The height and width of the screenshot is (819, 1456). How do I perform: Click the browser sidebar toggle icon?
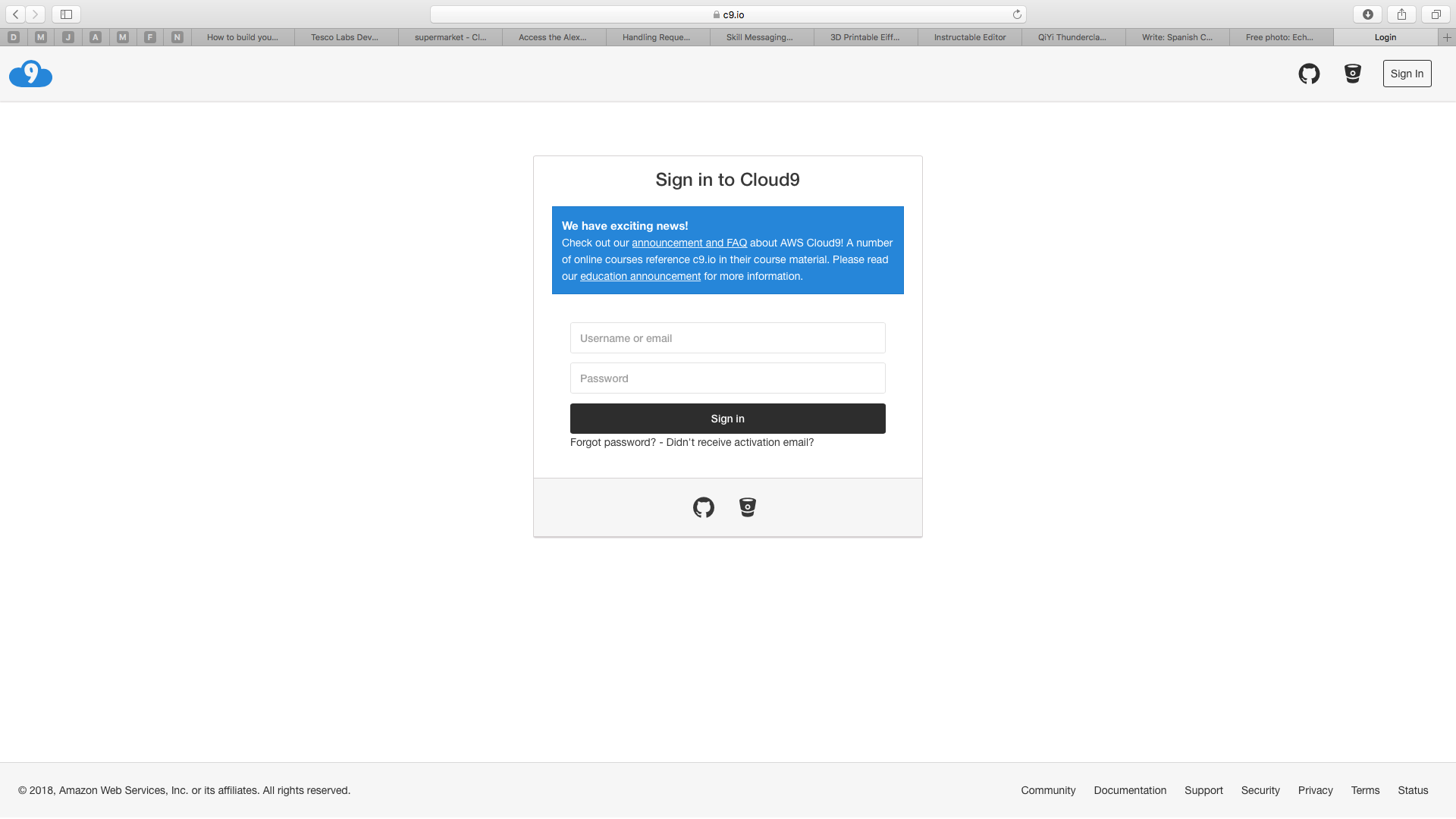pos(66,14)
